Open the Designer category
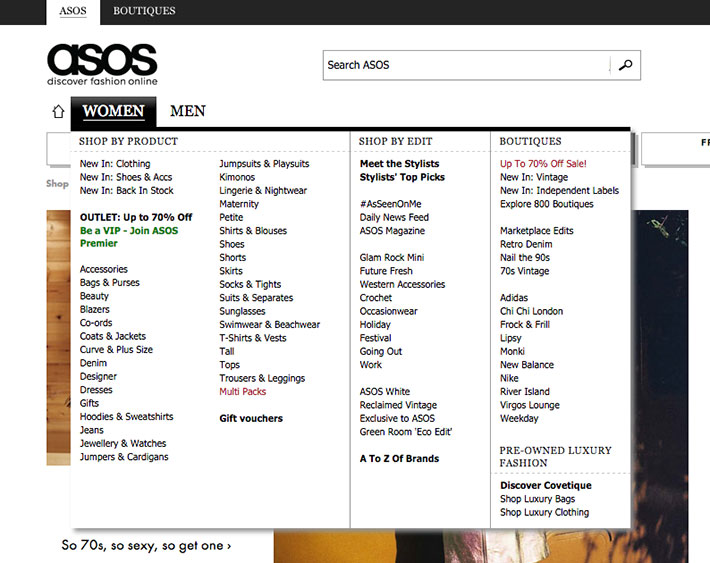Screen dimensions: 710x563 tap(98, 376)
